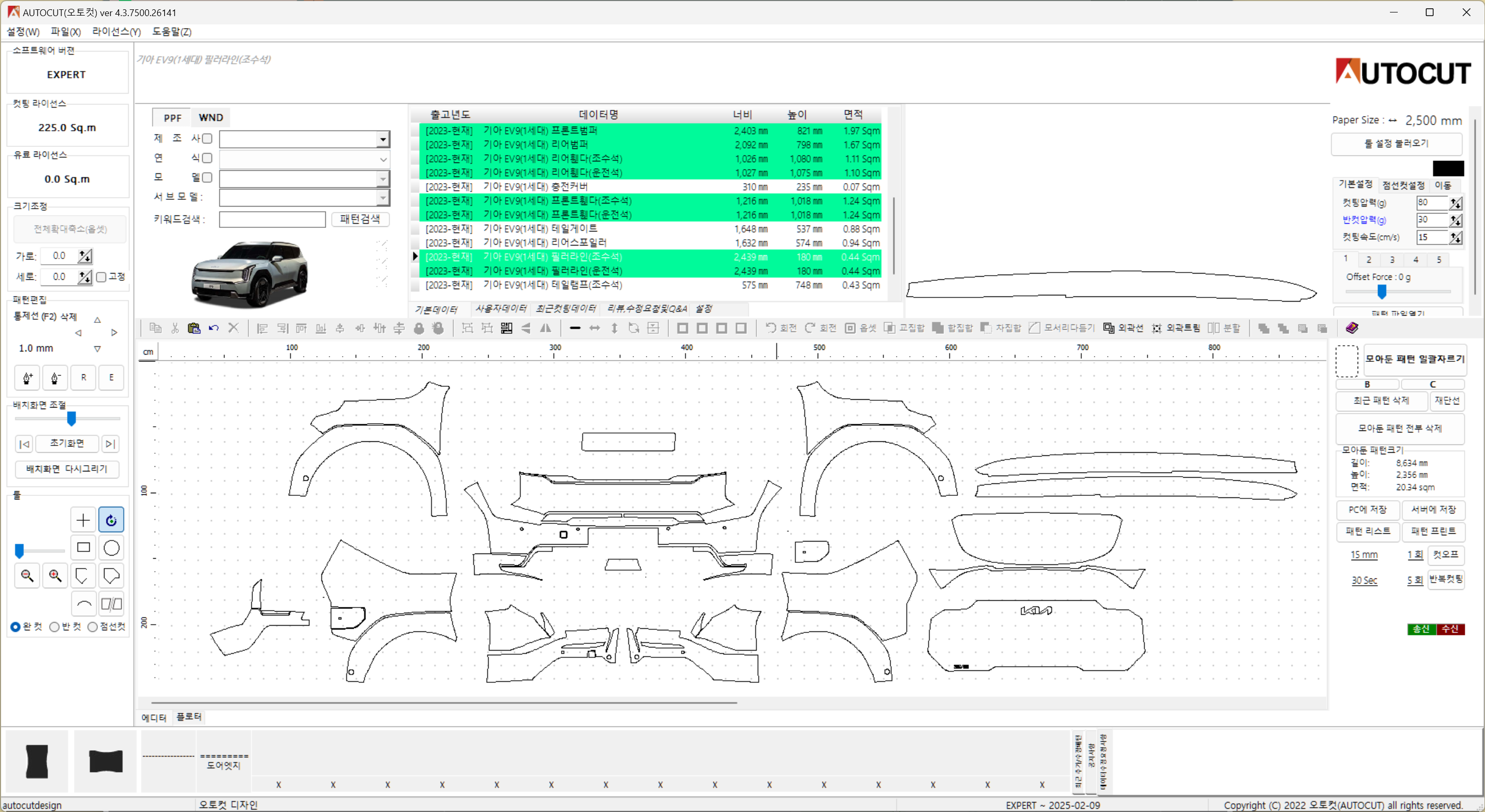Click the undo arrow icon

[x=213, y=328]
